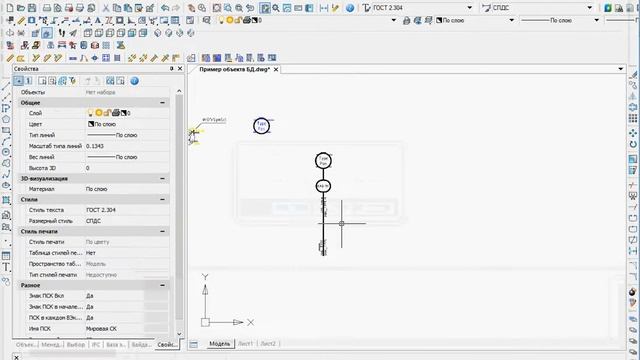Toggle the highlighted pan button in top toolbar
The image size is (640, 360).
pyautogui.click(x=265, y=8)
